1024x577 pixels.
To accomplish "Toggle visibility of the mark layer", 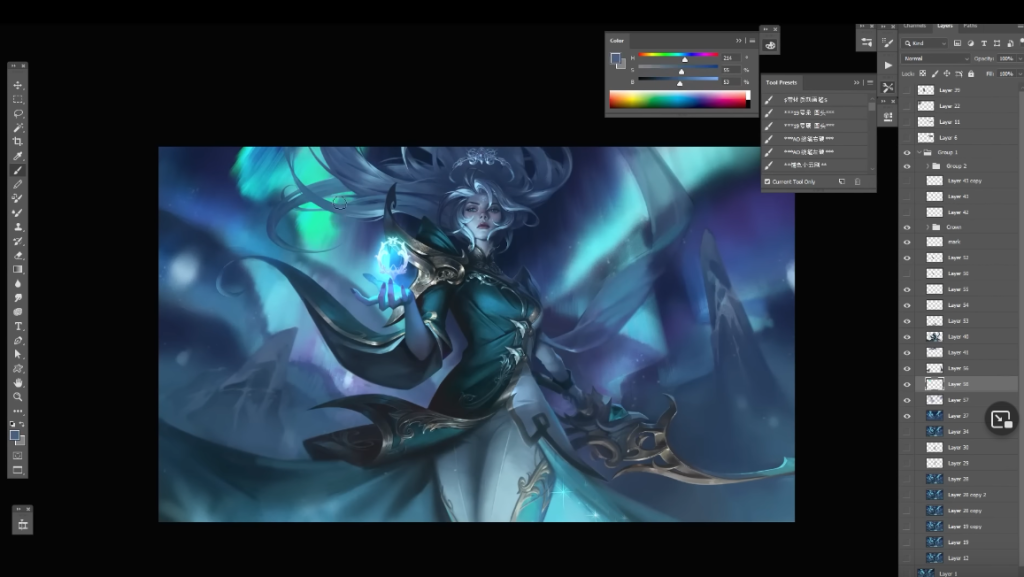I will coord(907,242).
